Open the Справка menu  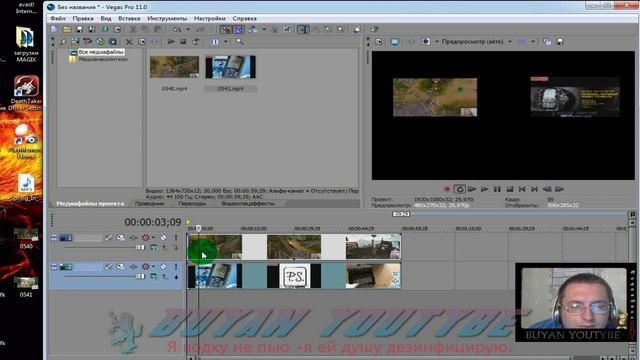244,18
